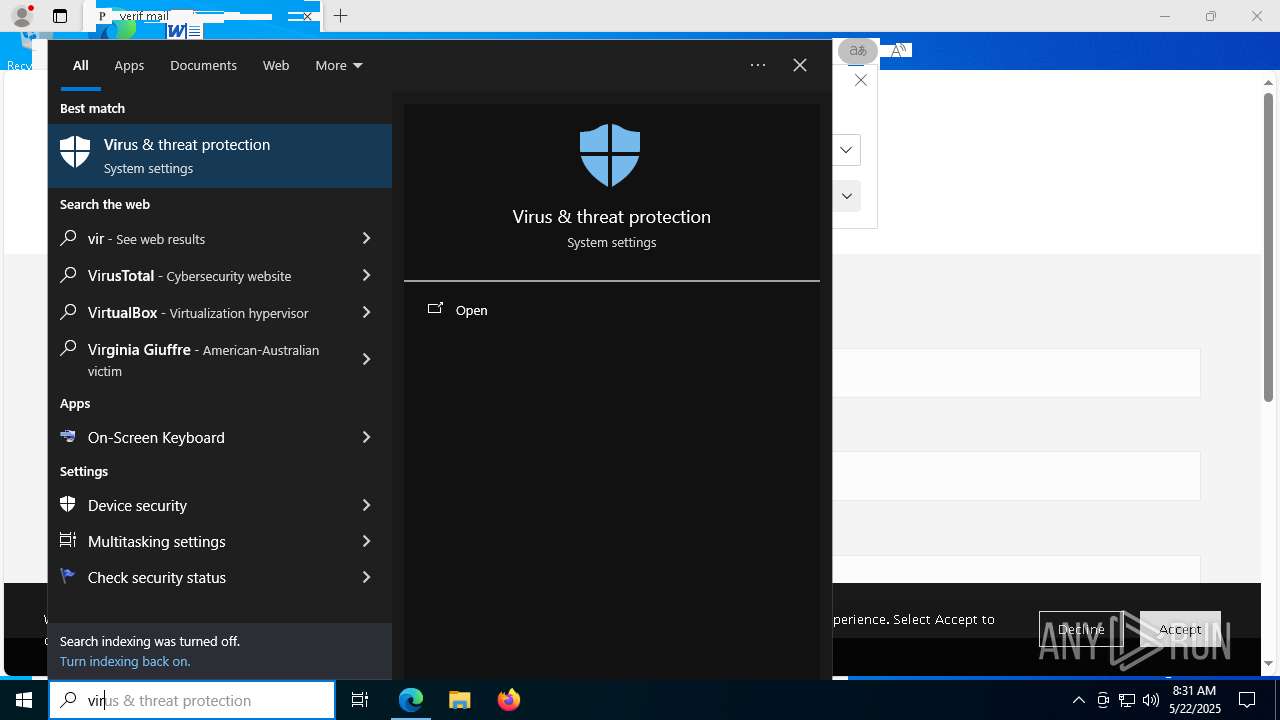Click the taskbar clock showing 8:31 AM
Image resolution: width=1280 pixels, height=720 pixels.
click(x=1193, y=700)
